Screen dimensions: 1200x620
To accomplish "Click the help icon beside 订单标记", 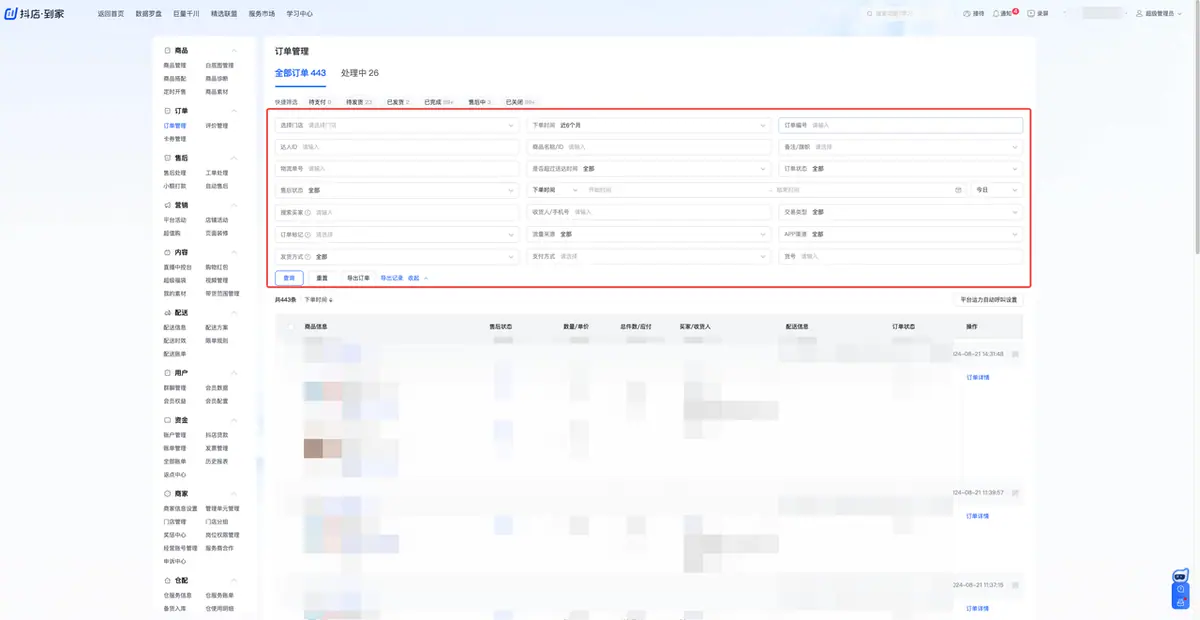I will click(307, 234).
